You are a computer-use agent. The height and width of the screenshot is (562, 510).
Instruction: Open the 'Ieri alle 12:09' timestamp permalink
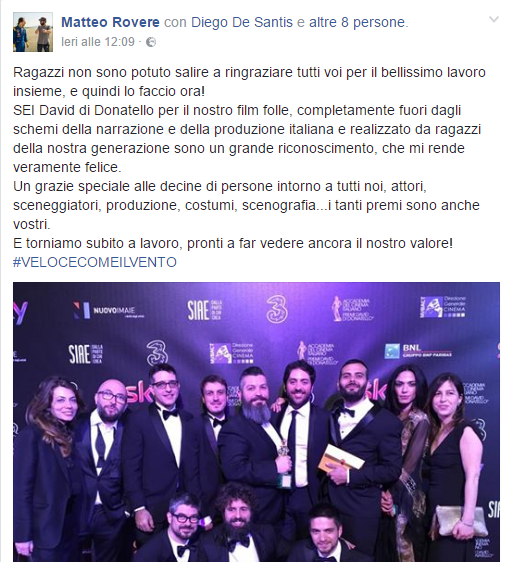(x=98, y=42)
